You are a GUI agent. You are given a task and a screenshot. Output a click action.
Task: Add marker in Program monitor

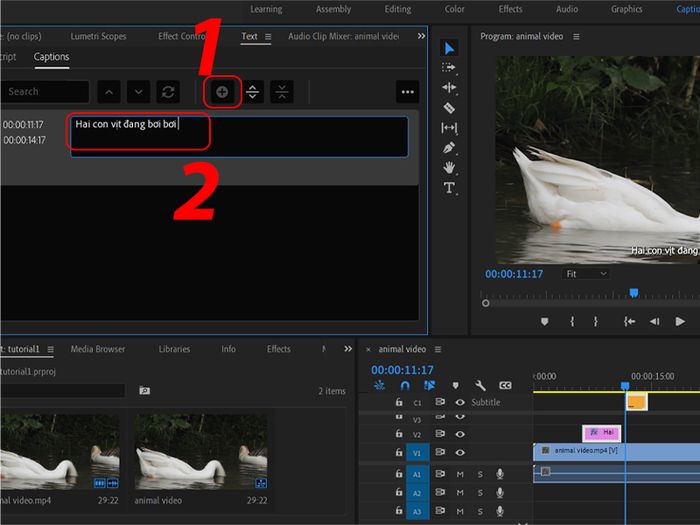[544, 321]
